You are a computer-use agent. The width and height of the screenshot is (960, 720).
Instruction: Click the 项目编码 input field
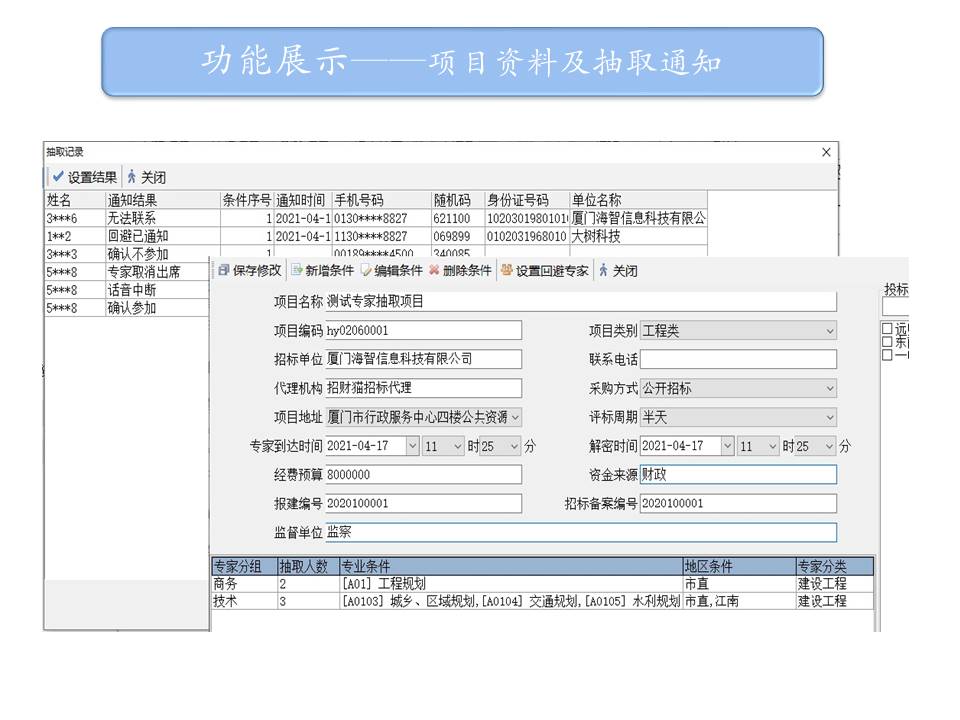(424, 331)
